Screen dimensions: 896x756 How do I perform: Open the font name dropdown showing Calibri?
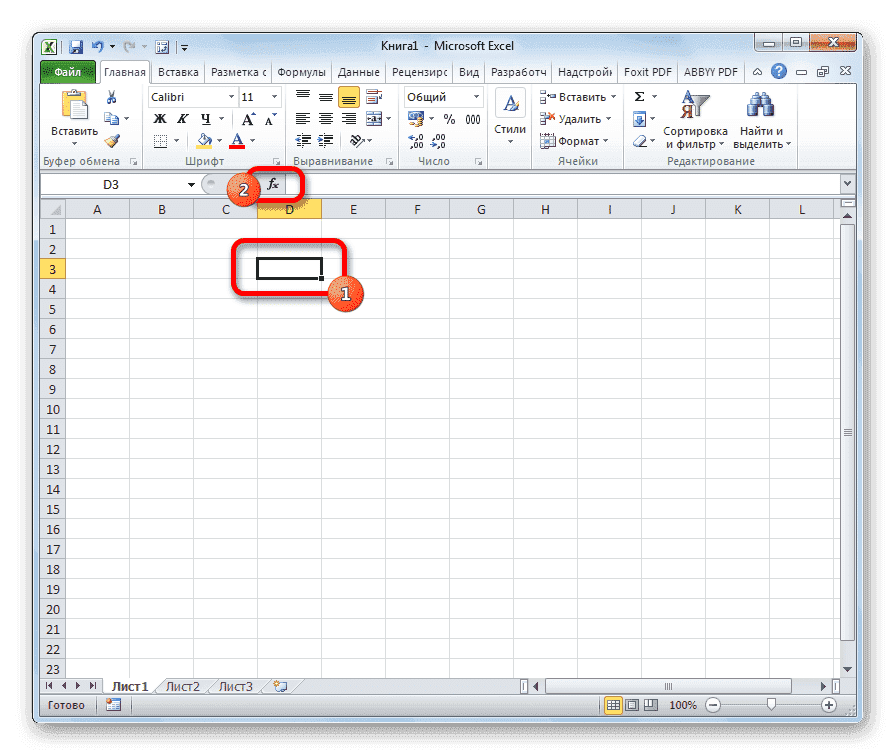click(192, 96)
